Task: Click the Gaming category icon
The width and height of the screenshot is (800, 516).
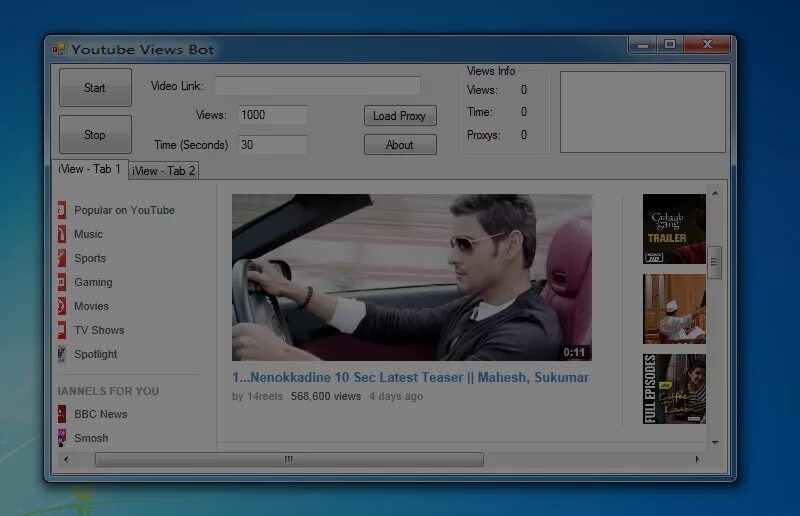Action: [62, 282]
